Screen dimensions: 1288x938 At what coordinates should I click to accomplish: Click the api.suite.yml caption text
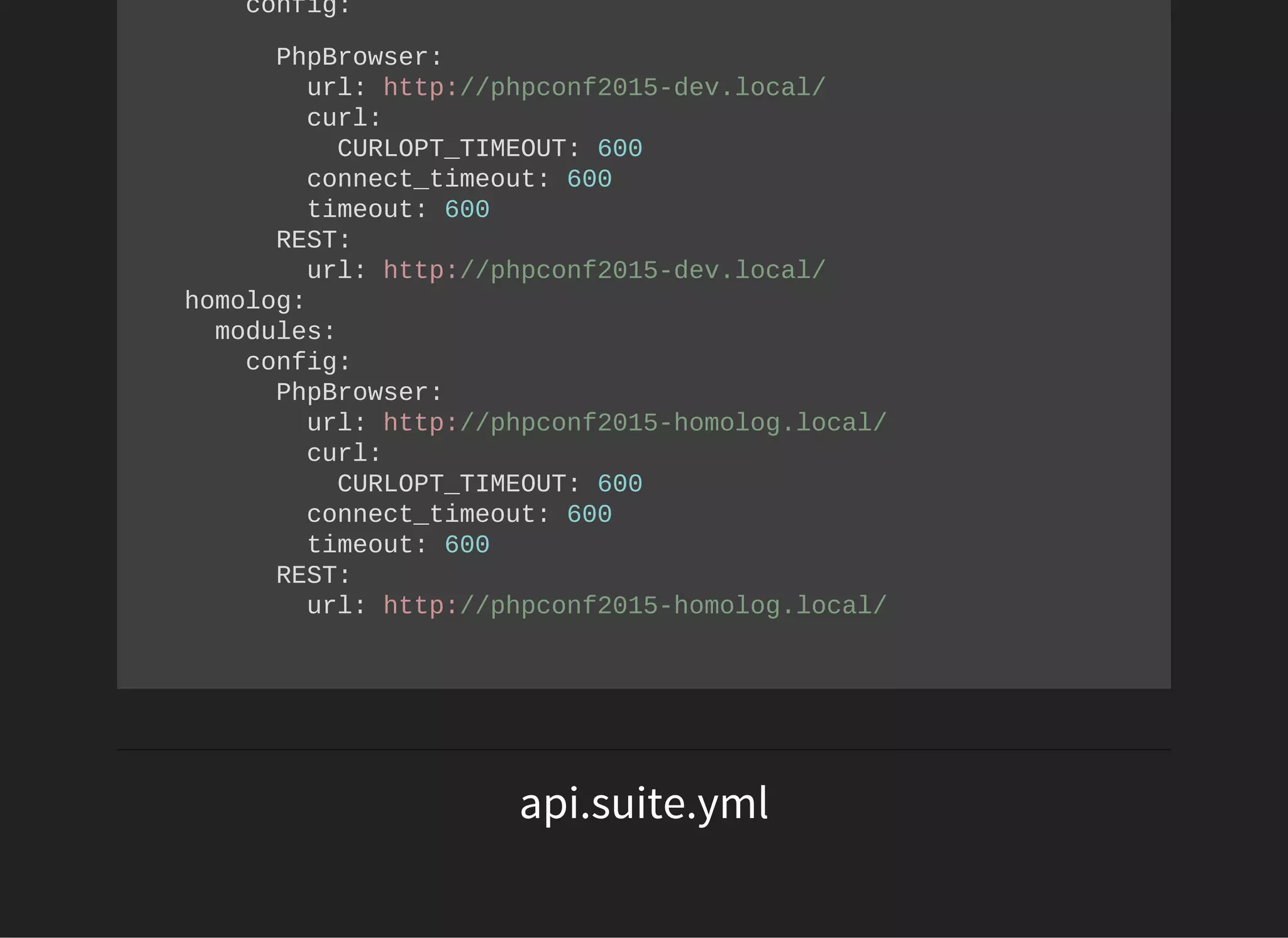point(644,804)
